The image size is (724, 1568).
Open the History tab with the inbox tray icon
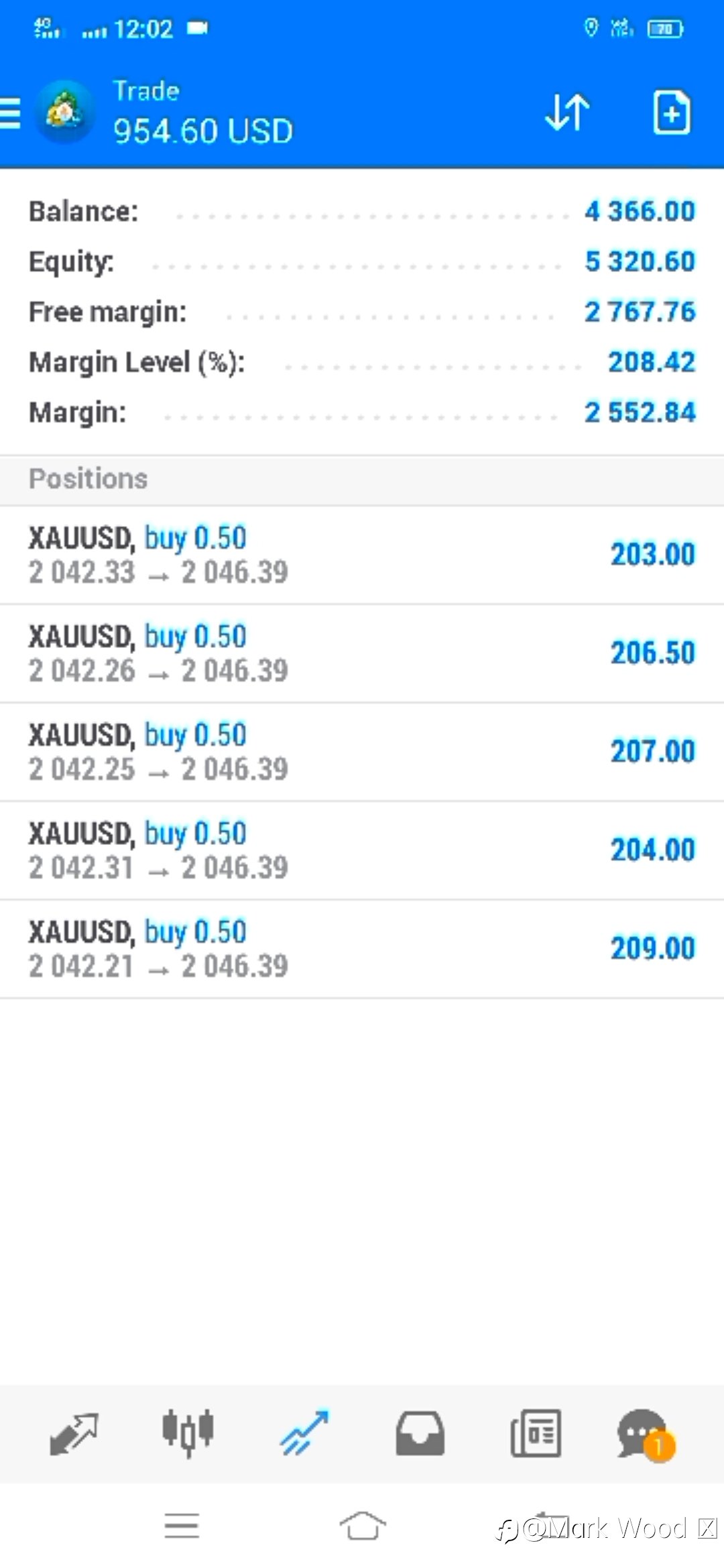pos(420,1433)
